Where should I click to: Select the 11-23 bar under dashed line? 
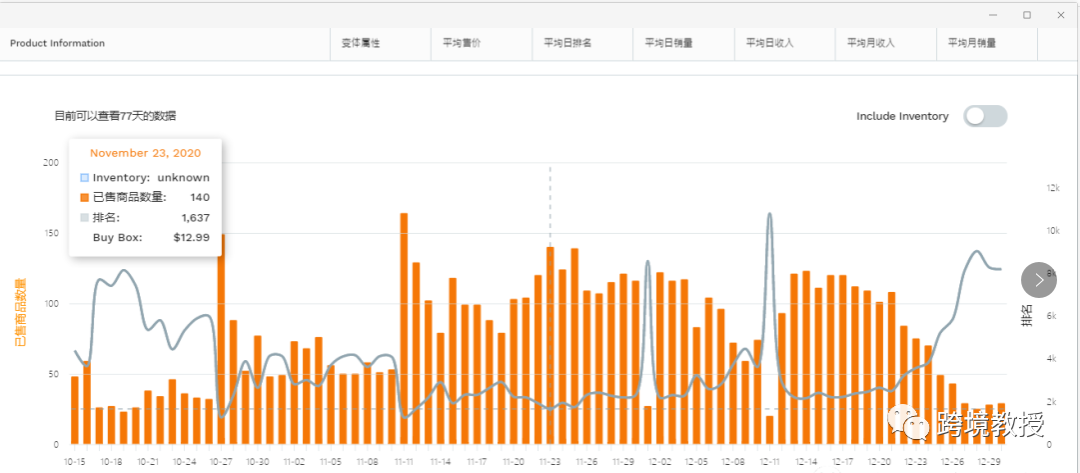click(550, 346)
